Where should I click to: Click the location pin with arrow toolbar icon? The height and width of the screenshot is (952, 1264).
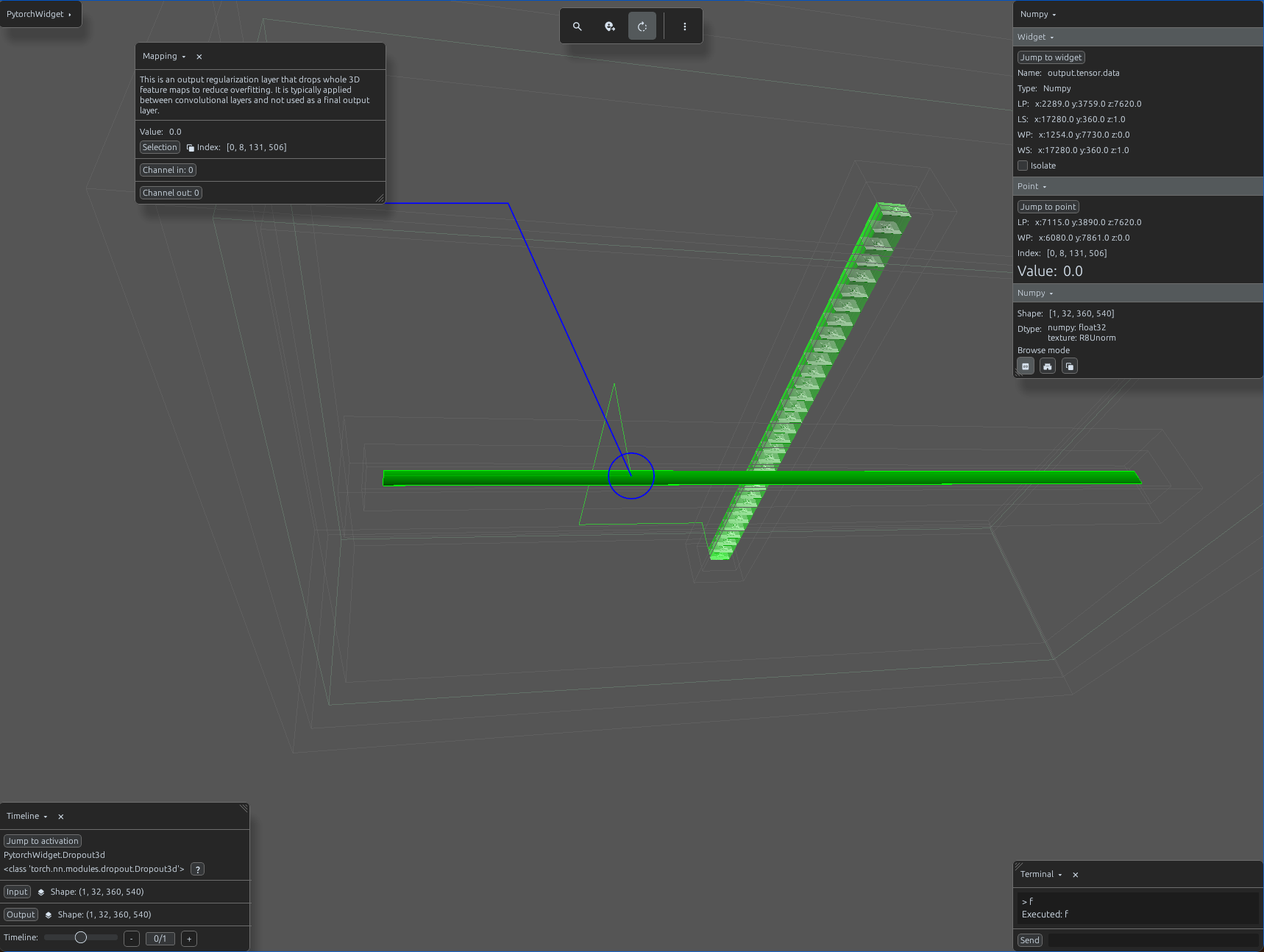point(610,26)
